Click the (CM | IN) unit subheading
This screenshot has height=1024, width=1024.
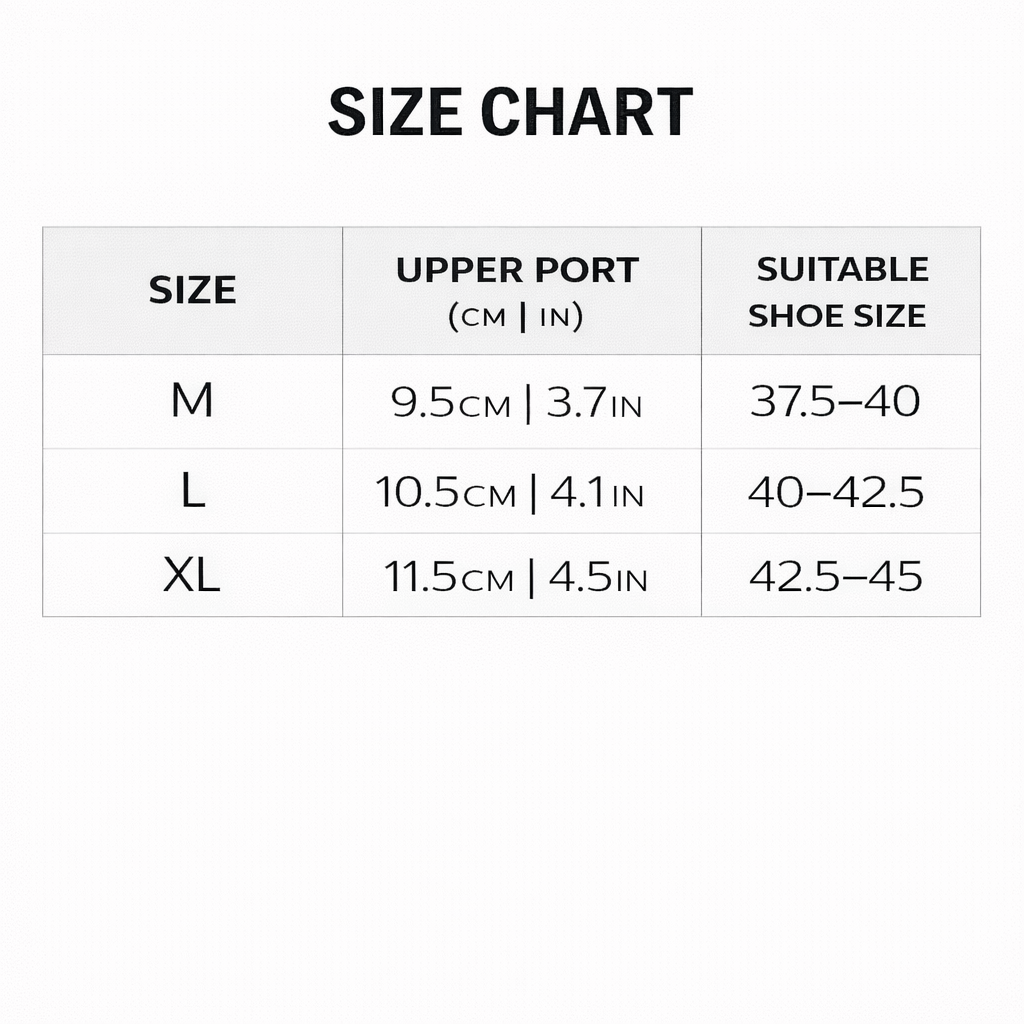coord(517,317)
